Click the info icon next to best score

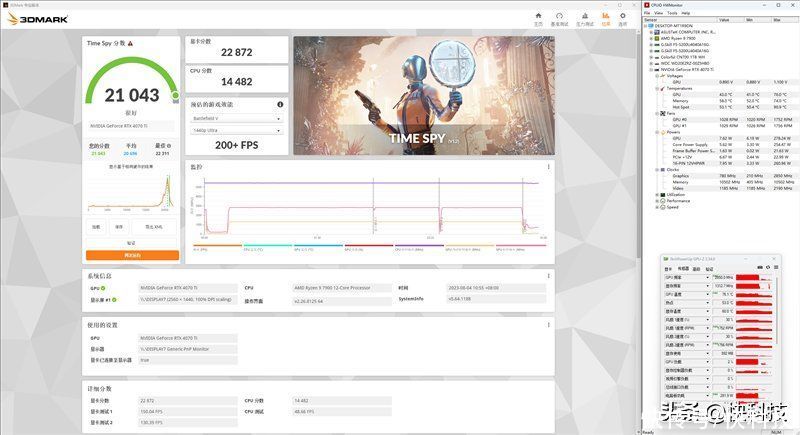click(x=169, y=146)
